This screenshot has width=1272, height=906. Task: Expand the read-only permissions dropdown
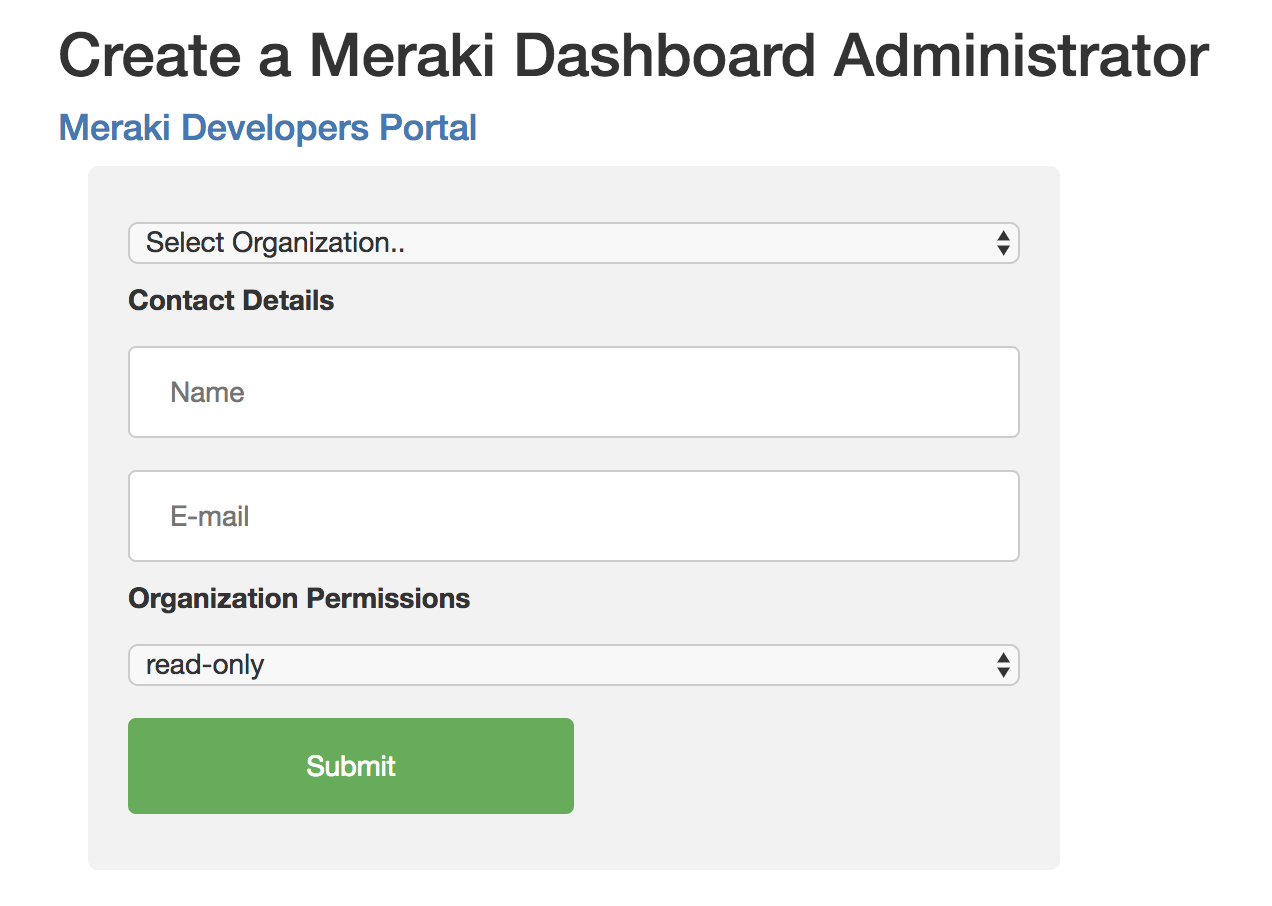[x=573, y=665]
